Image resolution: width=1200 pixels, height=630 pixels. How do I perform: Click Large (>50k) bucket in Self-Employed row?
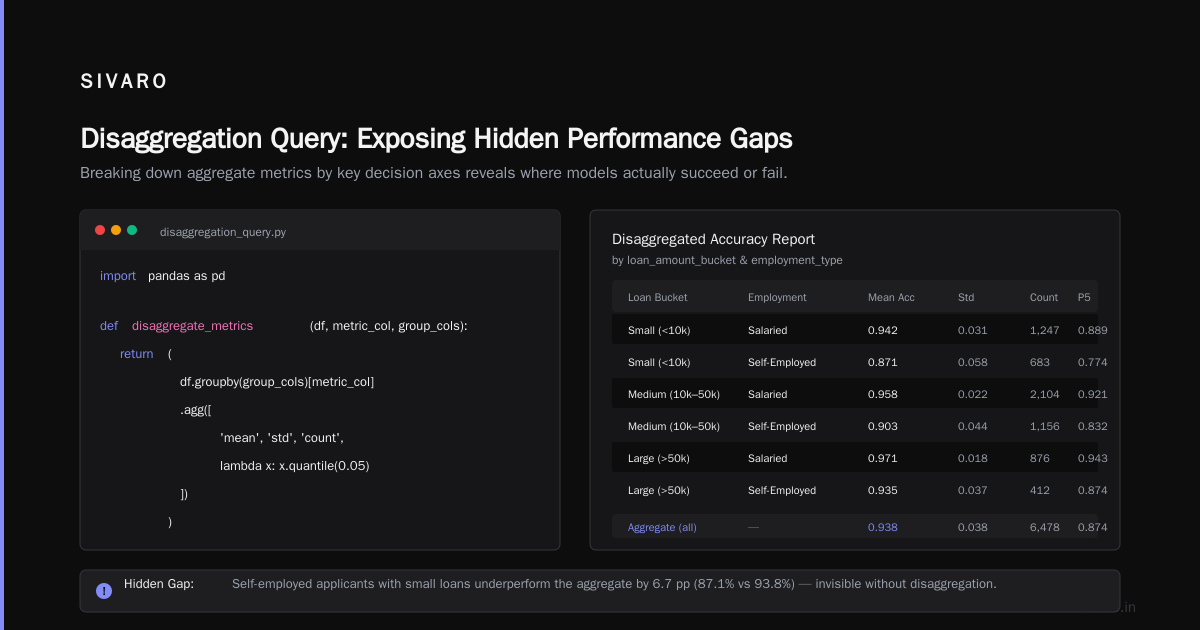[x=658, y=490]
